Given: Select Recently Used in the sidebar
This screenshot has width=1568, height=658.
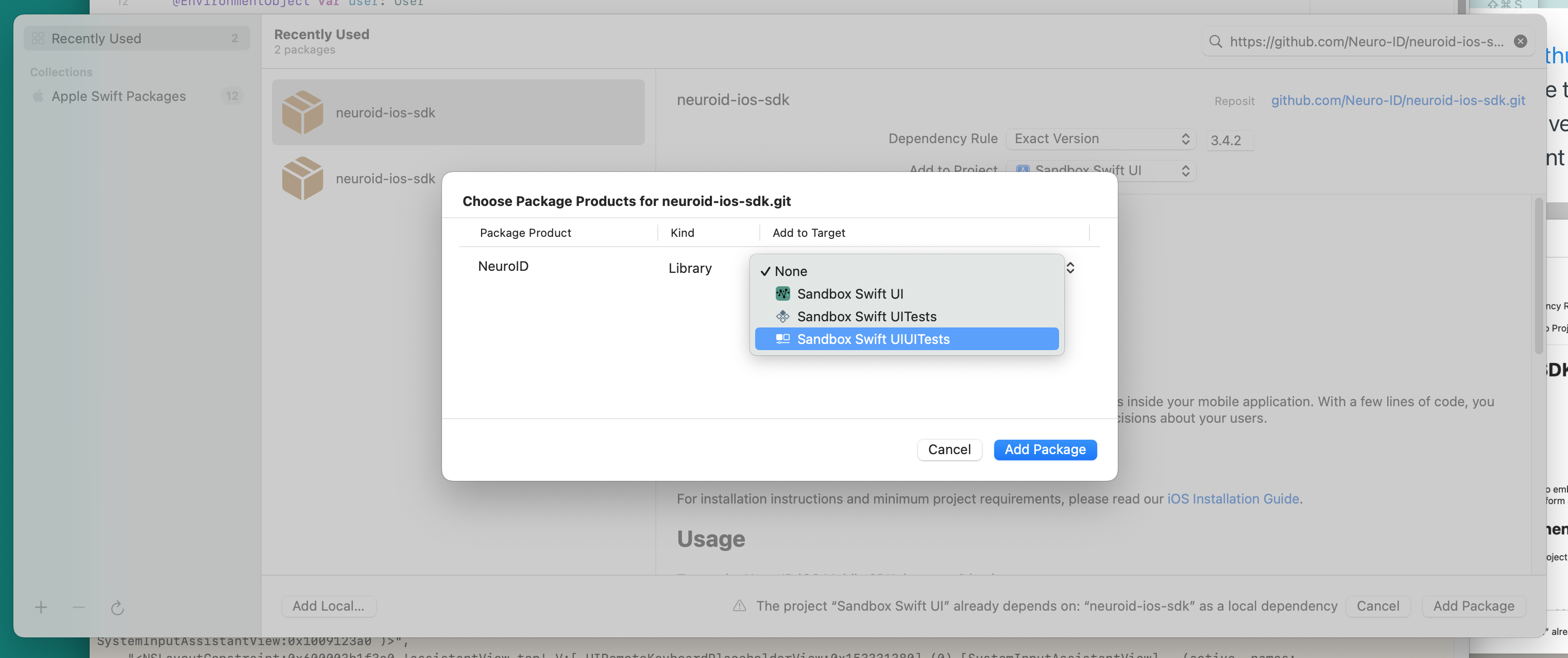Looking at the screenshot, I should (x=137, y=38).
